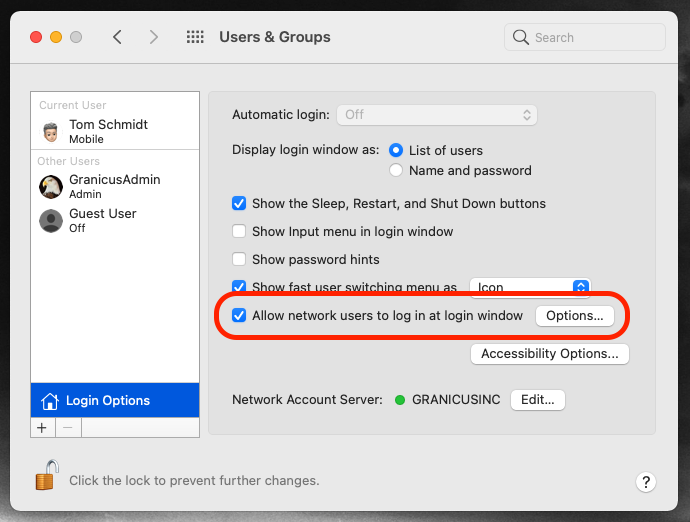Open the help question mark button
This screenshot has height=522, width=690.
point(645,482)
